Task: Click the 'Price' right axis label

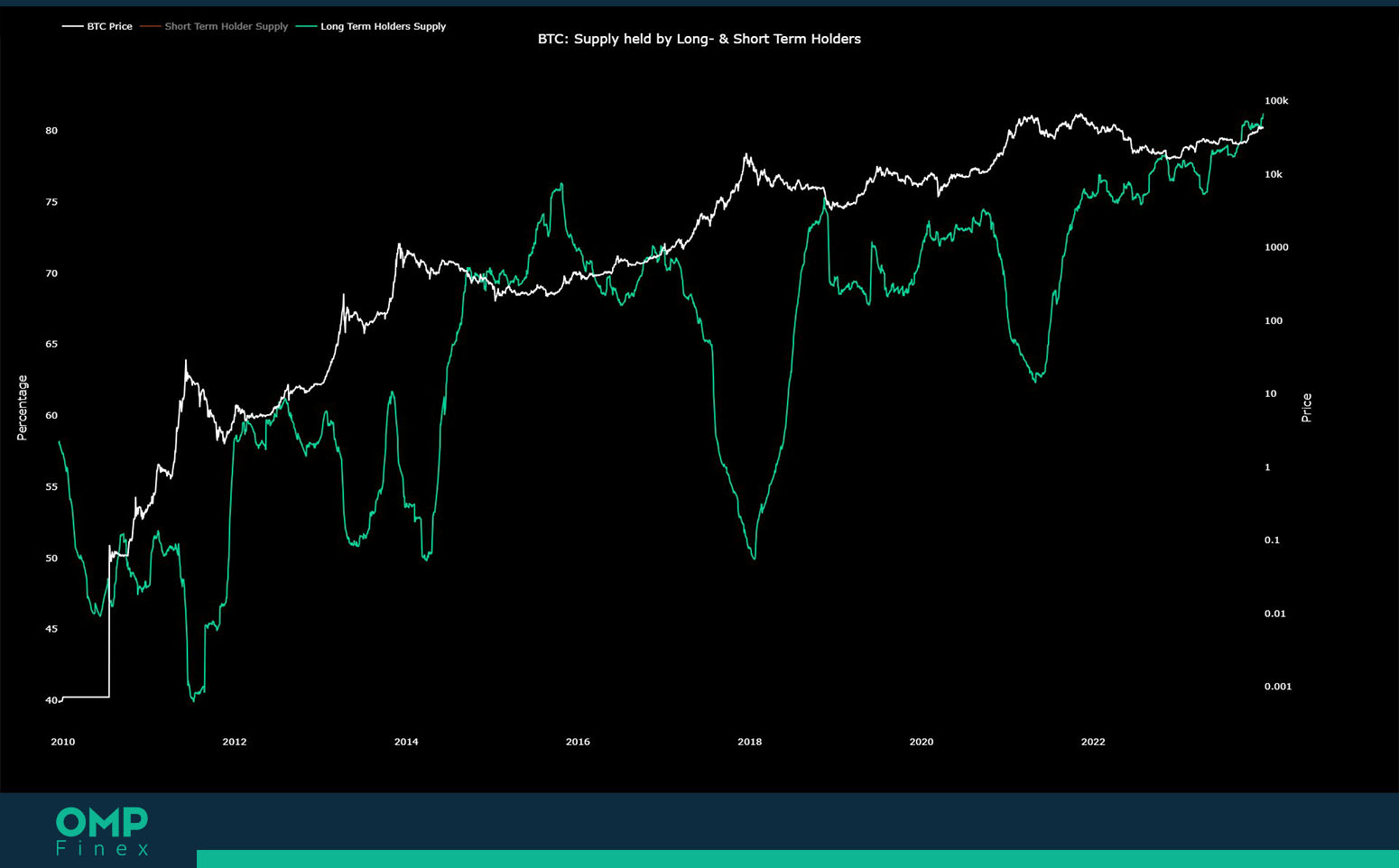Action: [1306, 408]
